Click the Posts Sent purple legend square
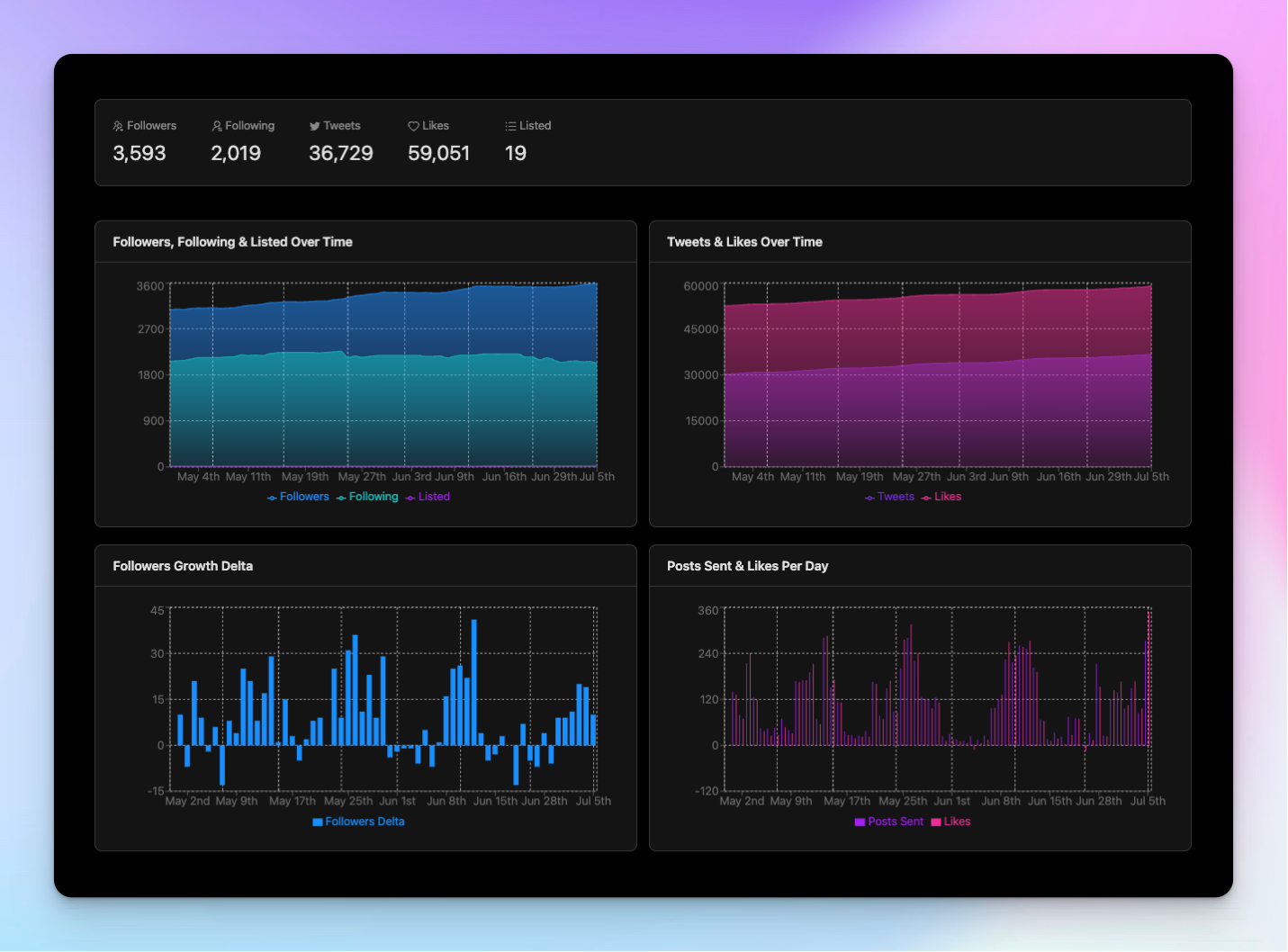Viewport: 1288px width, 952px height. click(860, 822)
